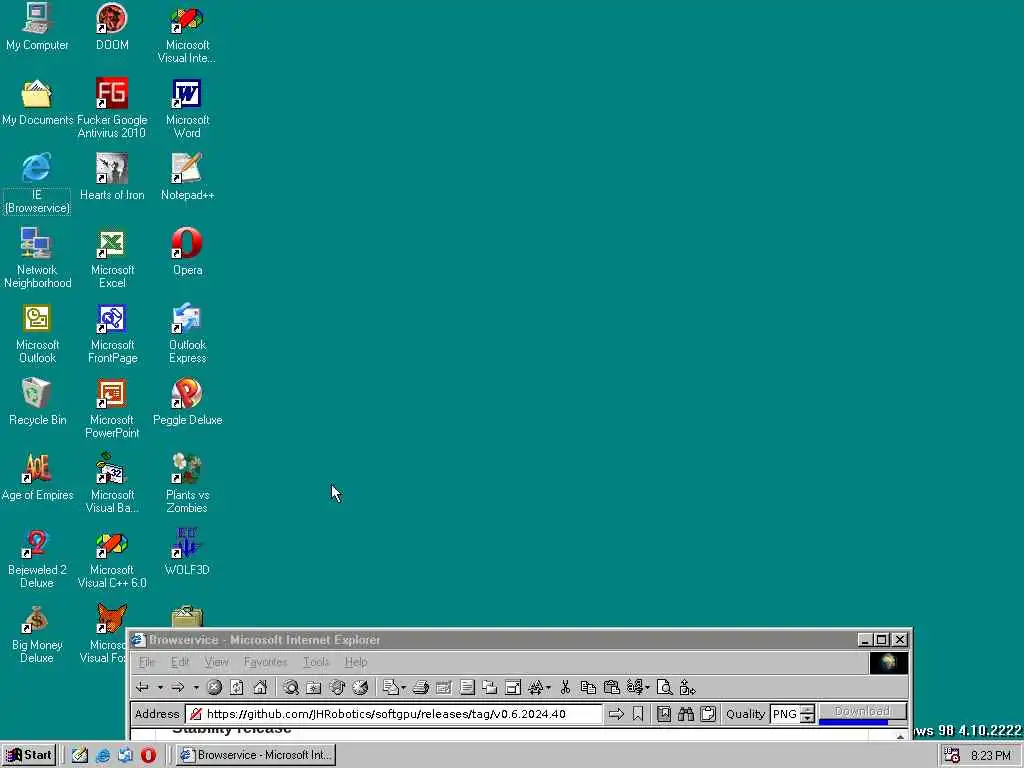The height and width of the screenshot is (768, 1024).
Task: Select the Peggle Deluxe desktop icon
Action: tap(187, 402)
